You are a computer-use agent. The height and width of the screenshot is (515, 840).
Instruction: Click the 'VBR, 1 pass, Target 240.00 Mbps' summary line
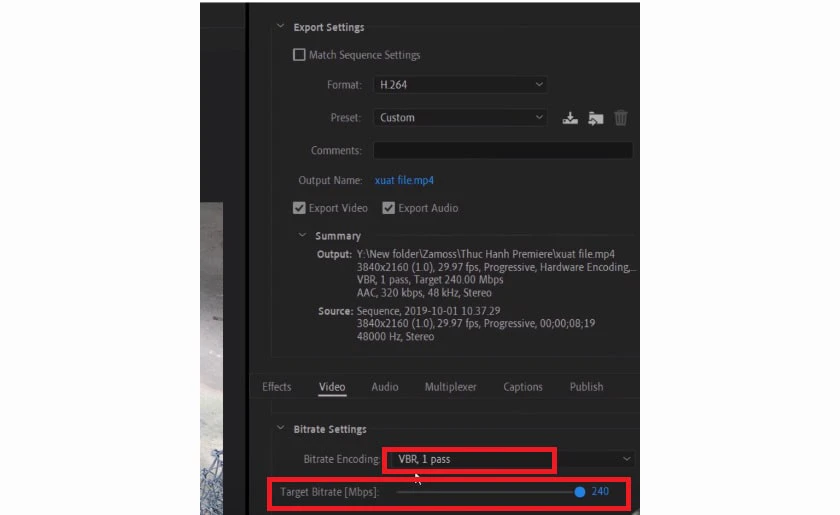click(430, 280)
